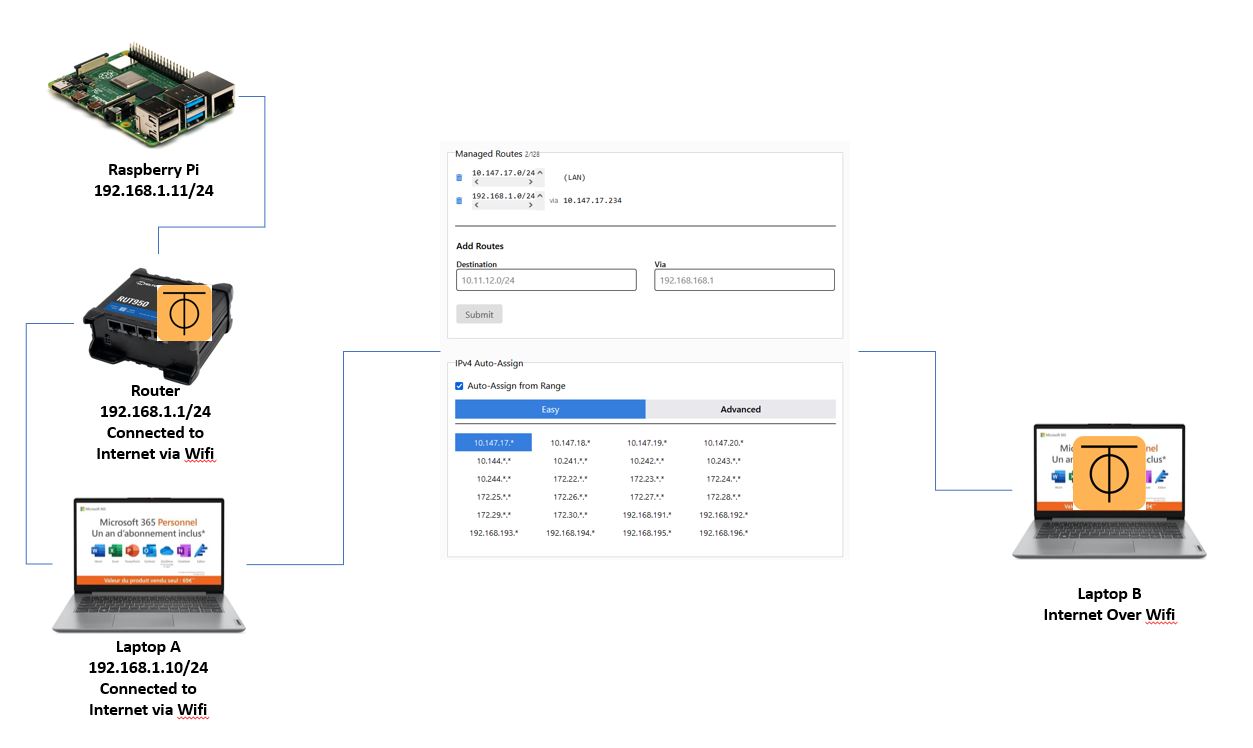Enable Auto-Assign from Range checkbox
Screen dimensions: 1253x748
pos(459,386)
